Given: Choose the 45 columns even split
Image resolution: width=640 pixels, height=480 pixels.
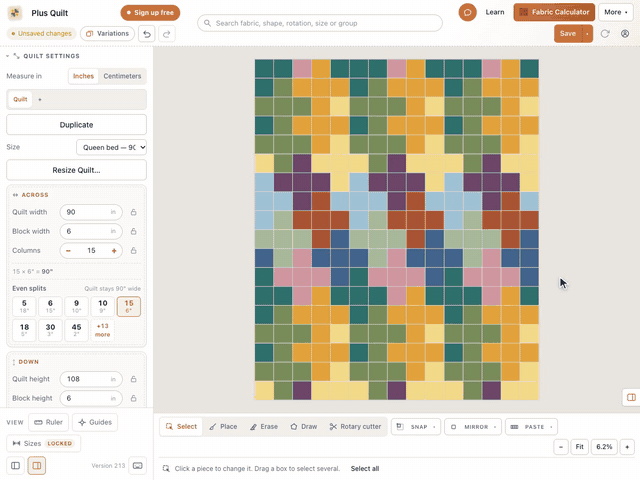Looking at the screenshot, I should coord(76,330).
